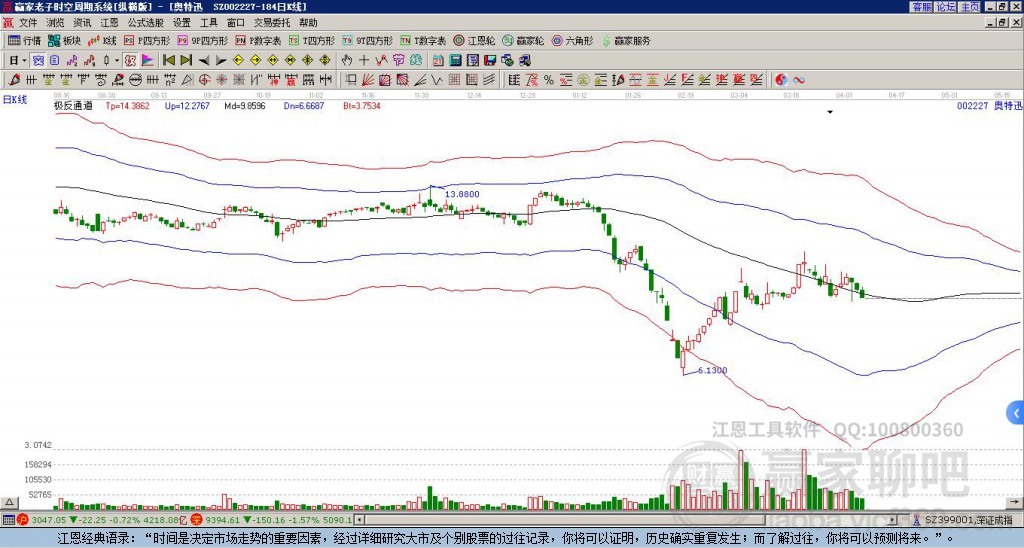Open the P四方形 tool
The width and height of the screenshot is (1024, 548).
147,40
